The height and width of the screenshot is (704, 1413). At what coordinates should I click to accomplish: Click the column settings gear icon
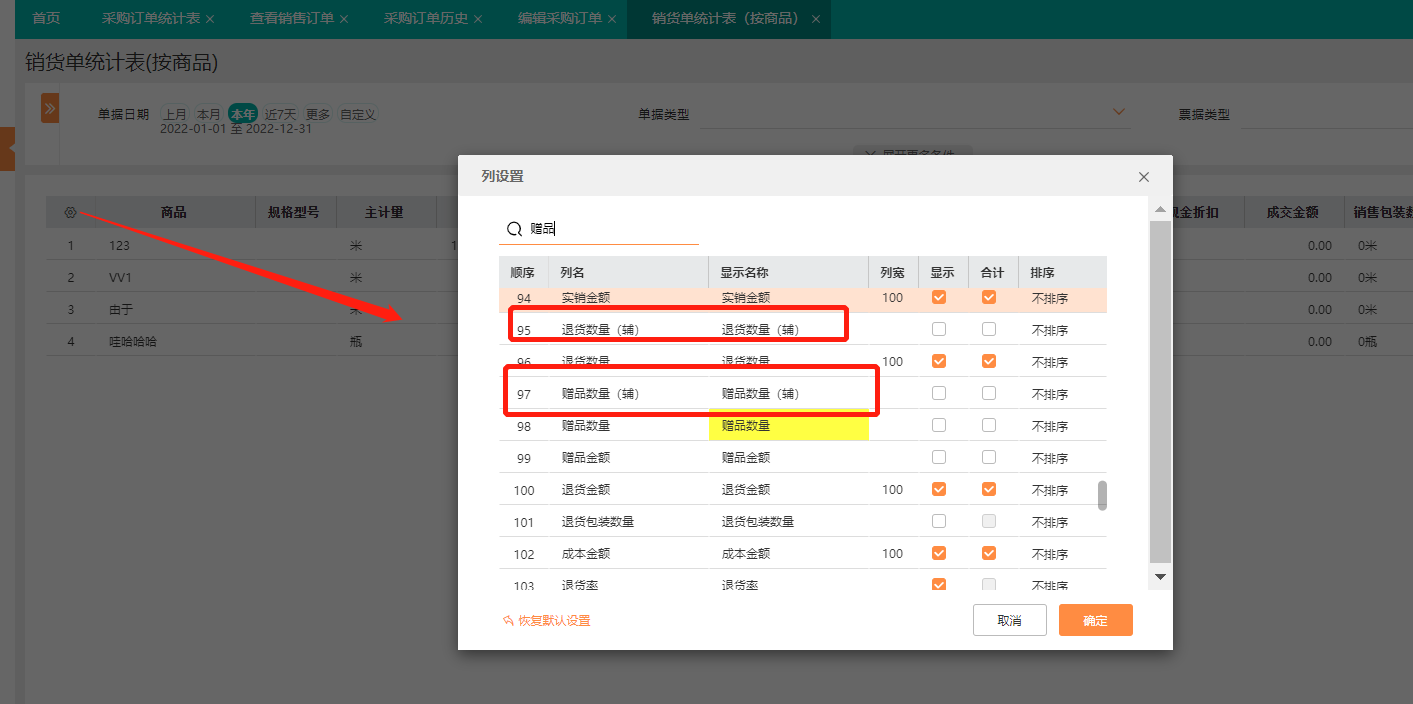click(70, 212)
